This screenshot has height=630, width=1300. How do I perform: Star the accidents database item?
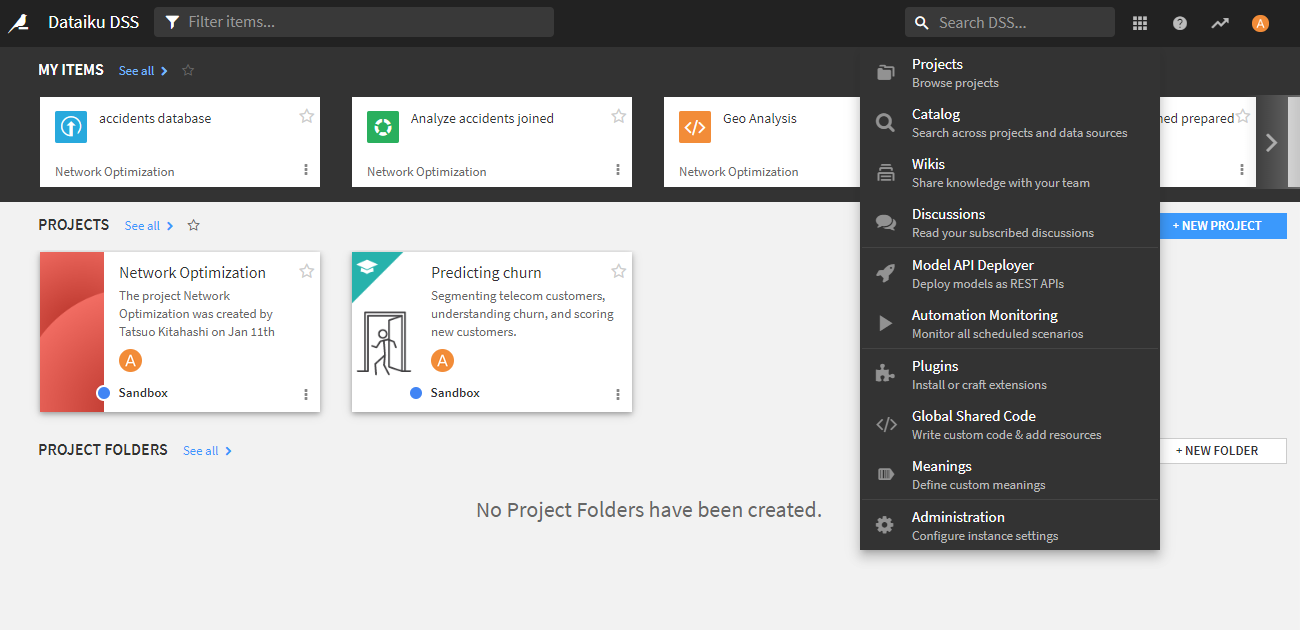tap(306, 116)
